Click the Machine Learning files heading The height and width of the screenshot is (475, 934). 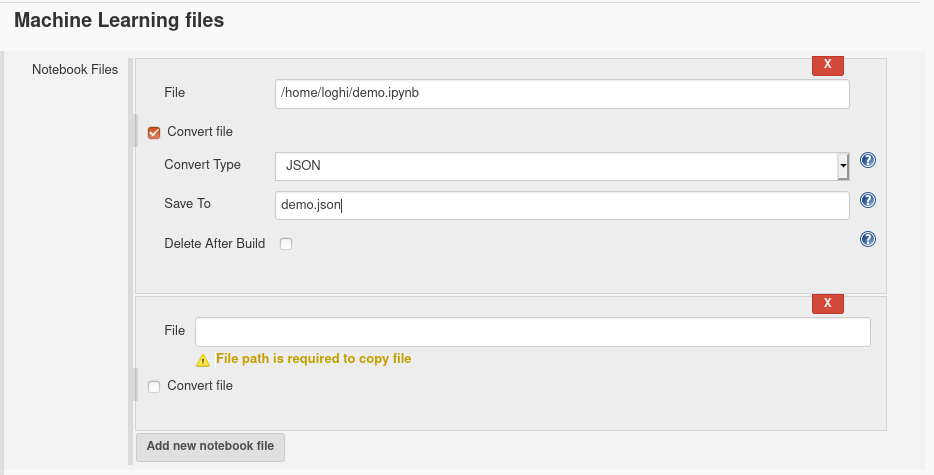tap(119, 20)
